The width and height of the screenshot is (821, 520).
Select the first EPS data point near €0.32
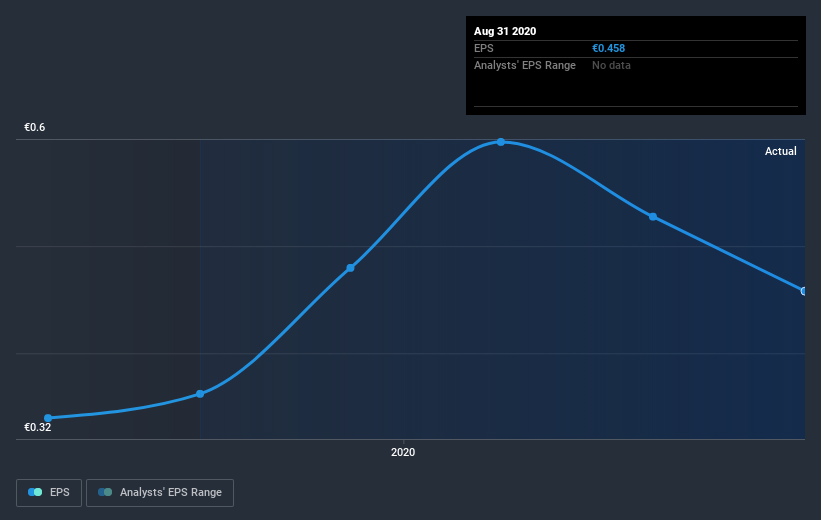48,418
